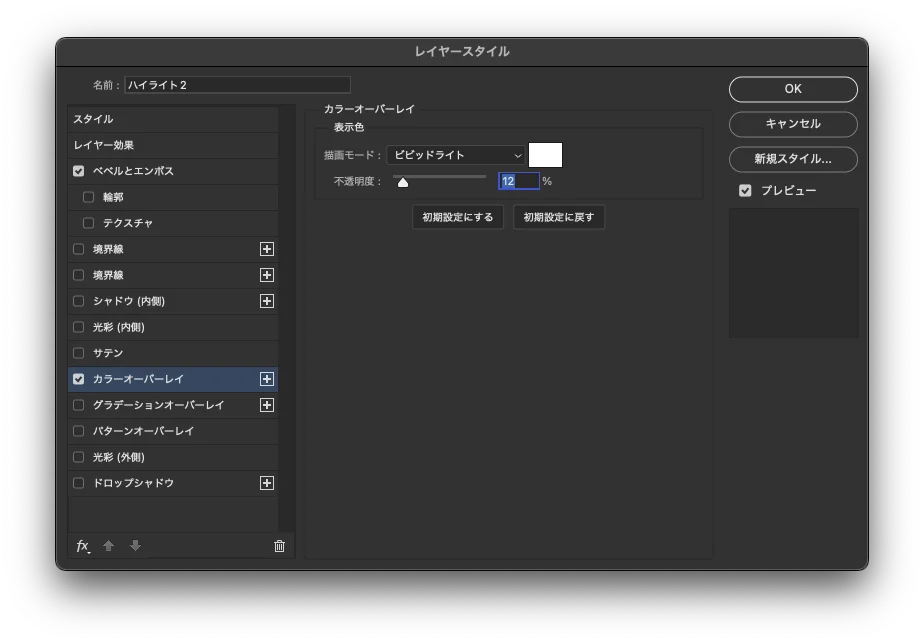The image size is (924, 644).
Task: Click the 初期設定に戻す button
Action: click(559, 217)
